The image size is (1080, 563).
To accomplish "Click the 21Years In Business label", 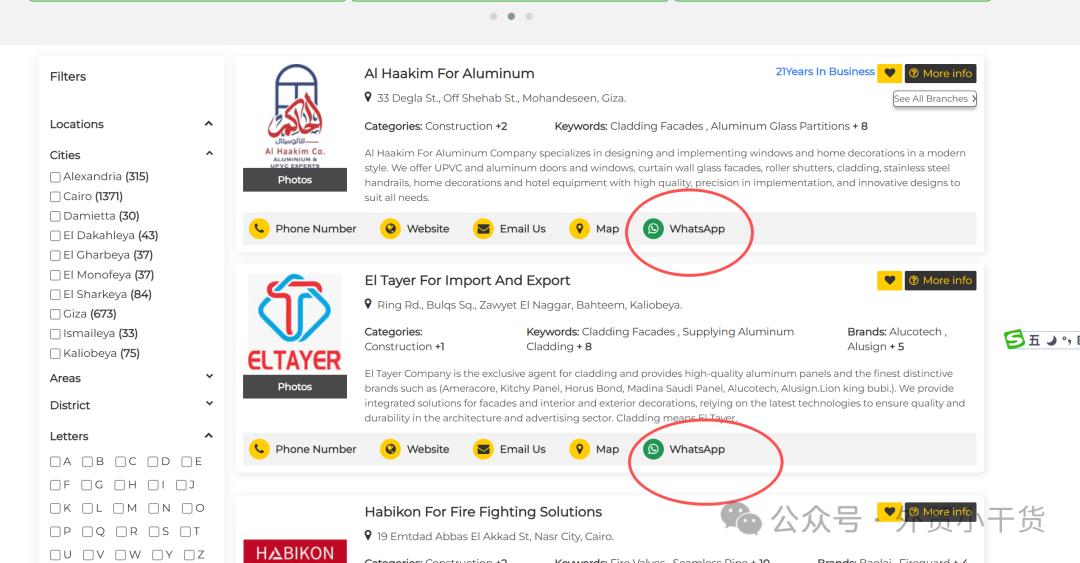I will [x=825, y=72].
